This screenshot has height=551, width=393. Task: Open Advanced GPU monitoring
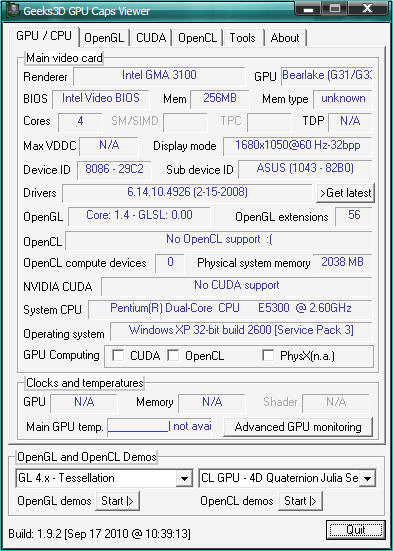(298, 427)
